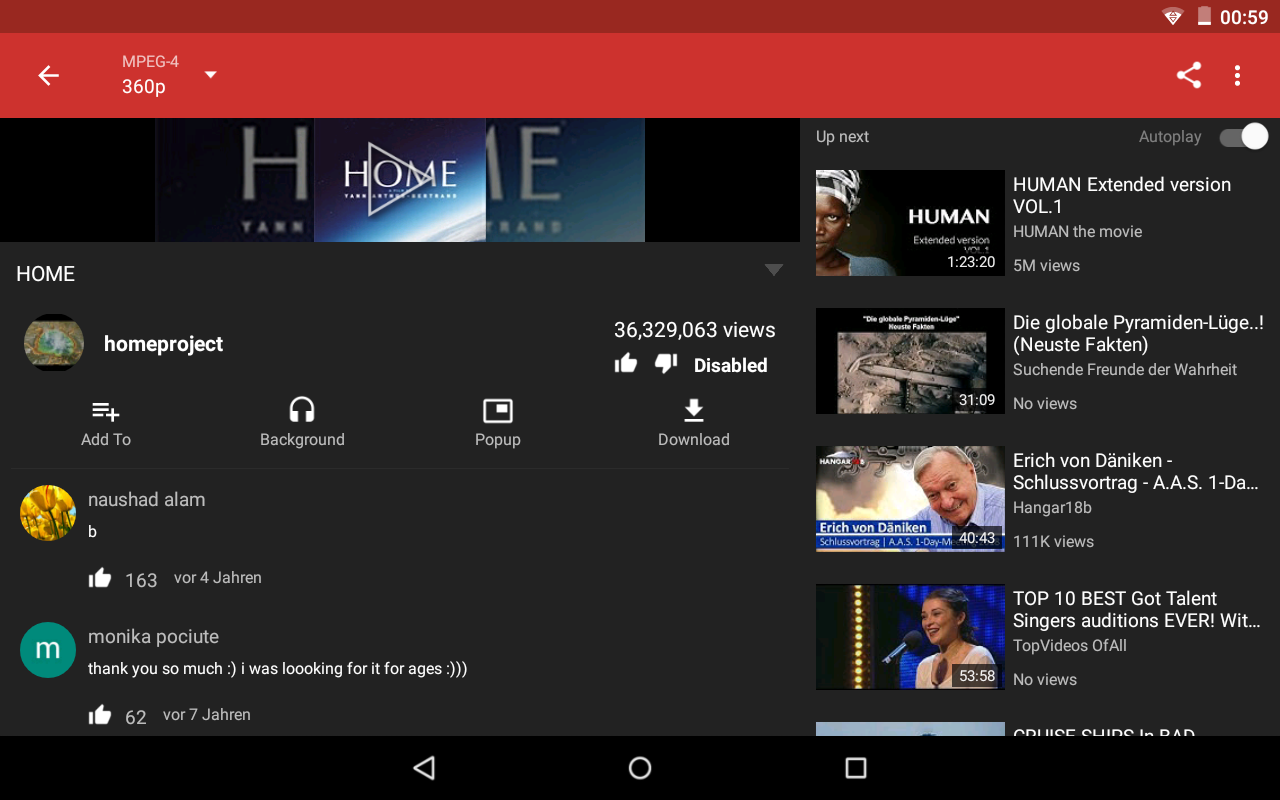
Task: Tap the thumbs-up icon under view count
Action: (x=626, y=363)
